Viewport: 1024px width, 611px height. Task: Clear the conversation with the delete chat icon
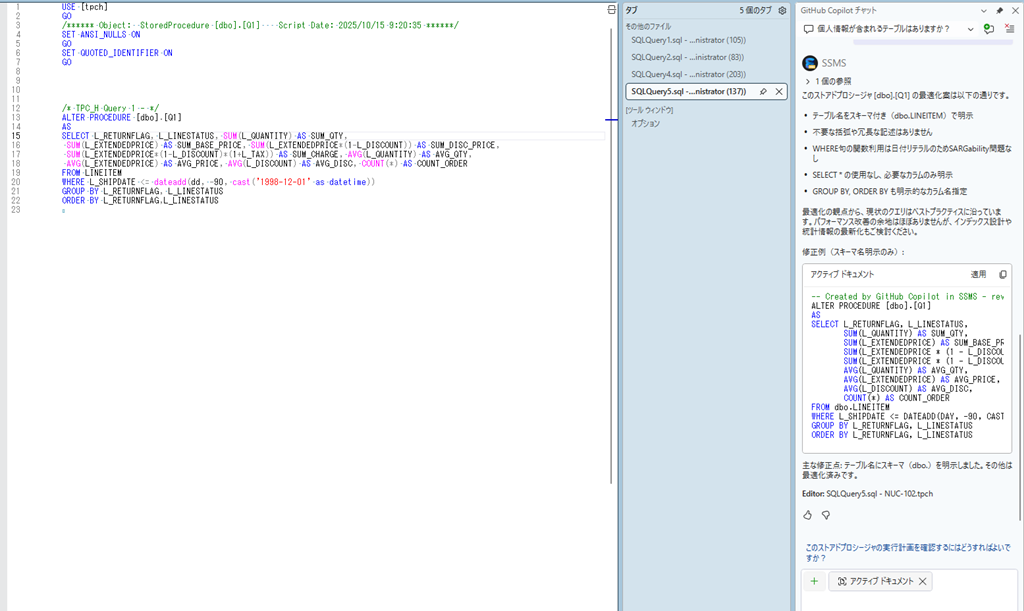click(1010, 29)
